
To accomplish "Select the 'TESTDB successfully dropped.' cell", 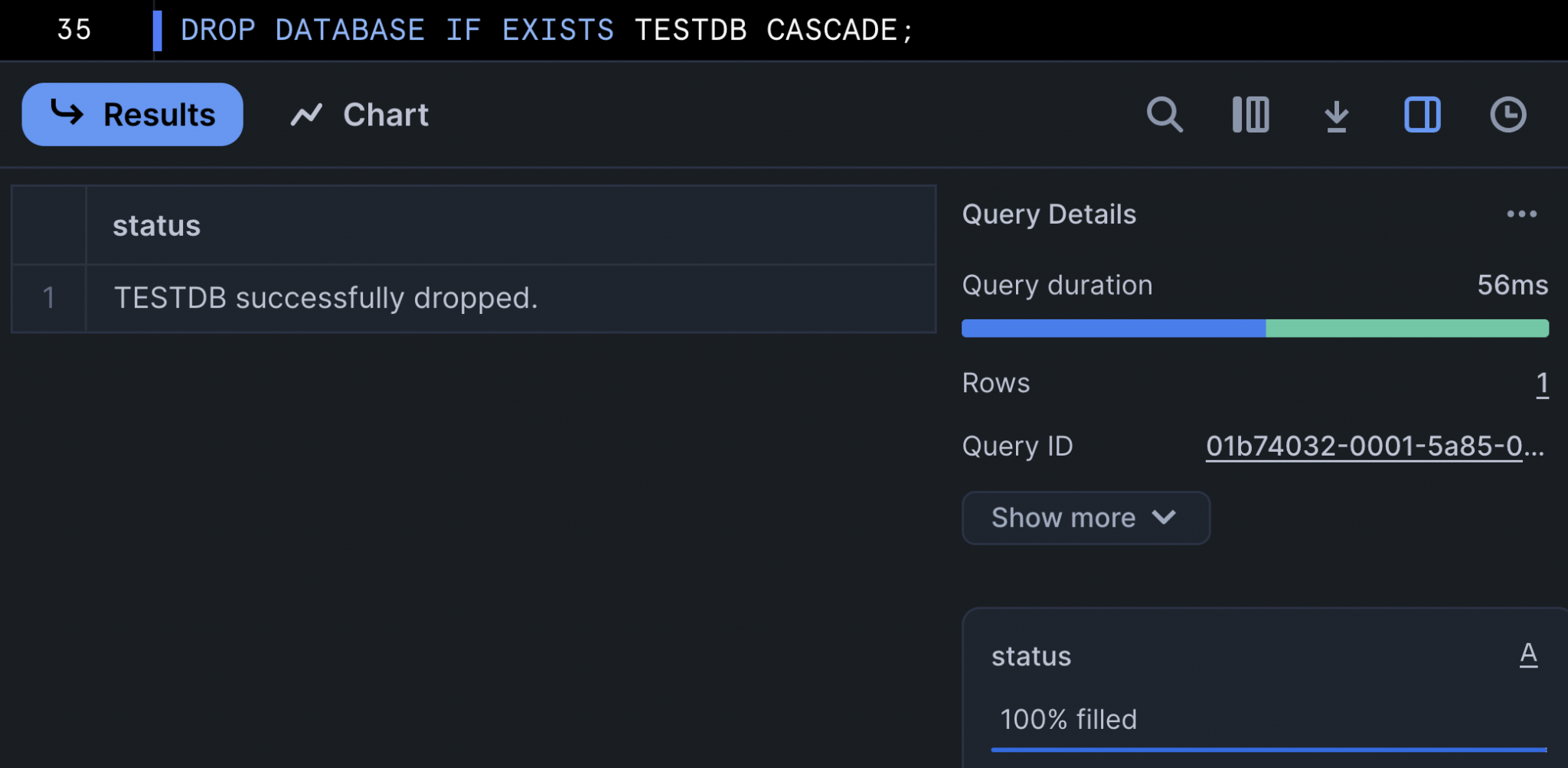I will 325,298.
